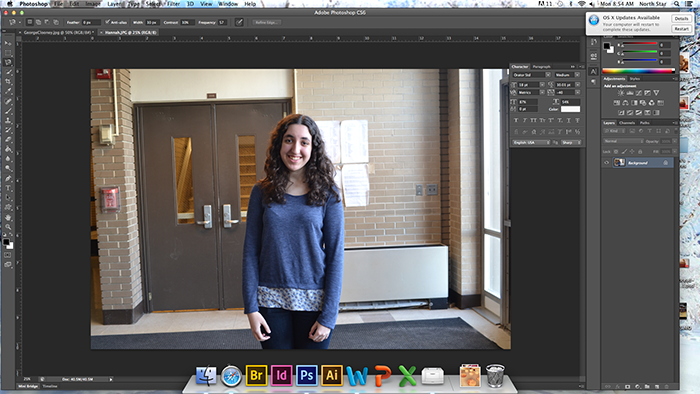700x394 pixels.
Task: Add a Brightness/Contrast adjustment
Action: (621, 93)
